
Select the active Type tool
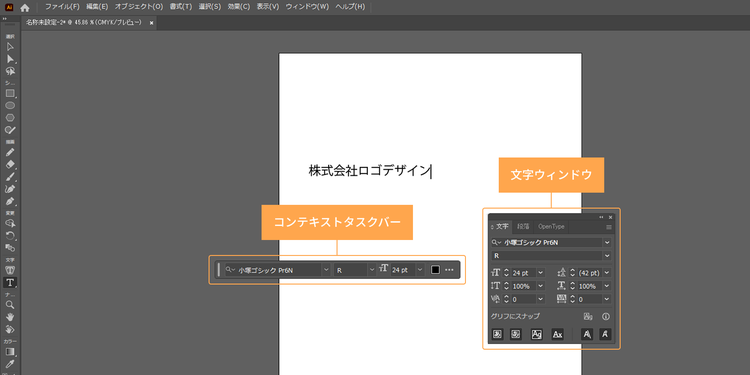coord(10,283)
